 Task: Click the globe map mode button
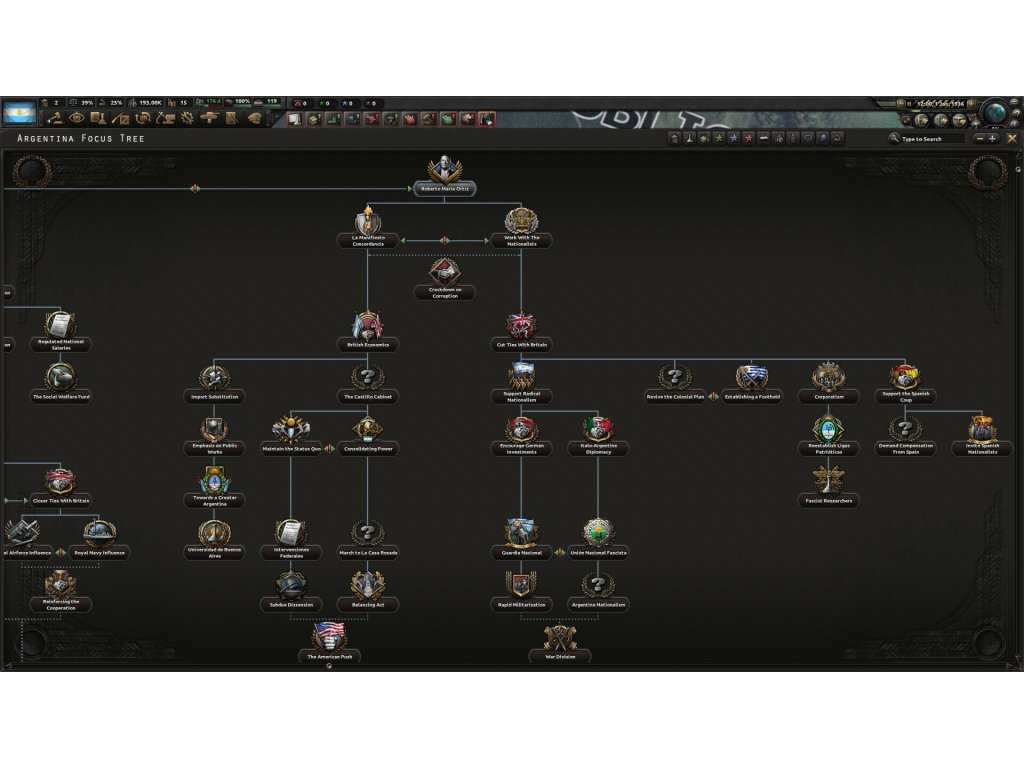click(995, 112)
